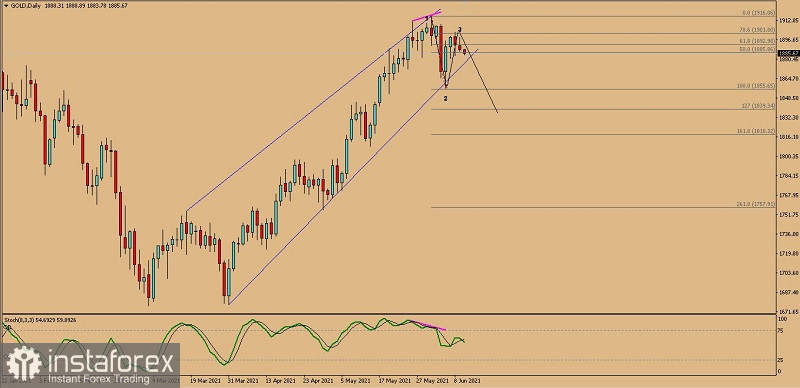Click the Stoch(8,3,3) indicator label
This screenshot has height=388, width=800.
click(x=18, y=319)
